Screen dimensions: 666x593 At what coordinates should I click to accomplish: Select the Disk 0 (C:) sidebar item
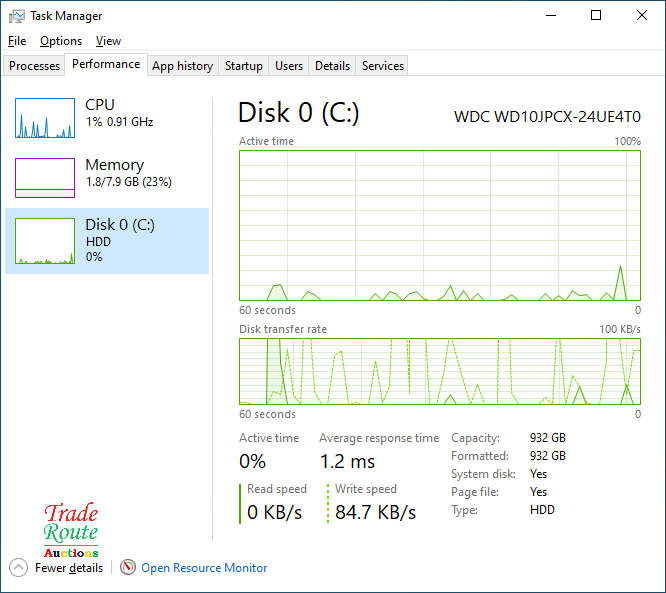107,240
